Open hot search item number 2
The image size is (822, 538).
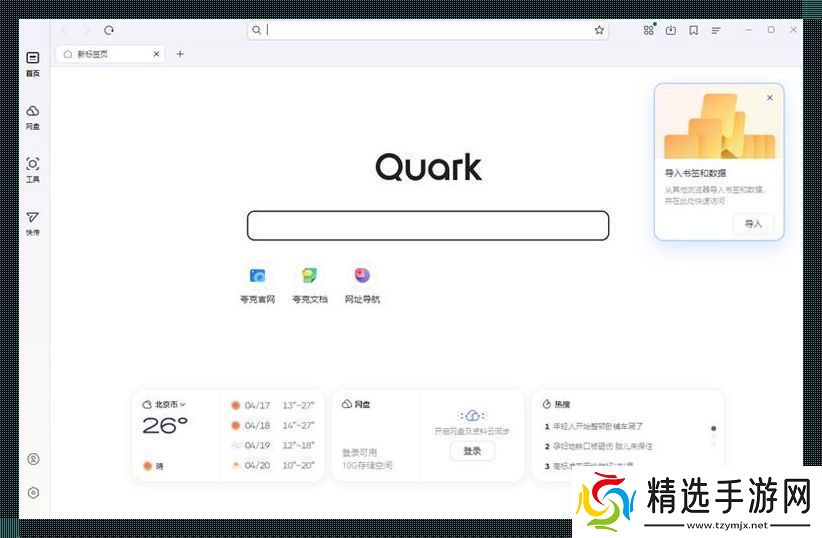pos(598,446)
